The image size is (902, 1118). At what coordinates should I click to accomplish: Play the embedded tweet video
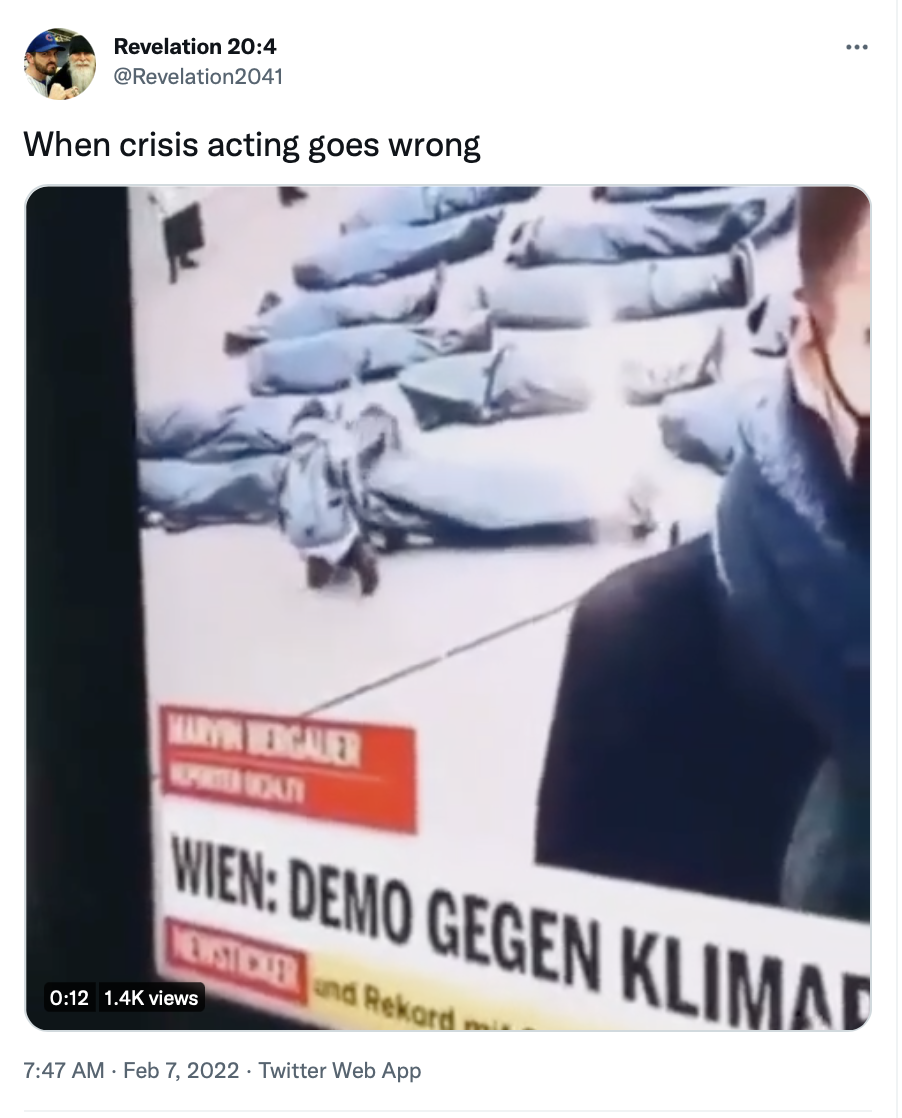click(448, 608)
